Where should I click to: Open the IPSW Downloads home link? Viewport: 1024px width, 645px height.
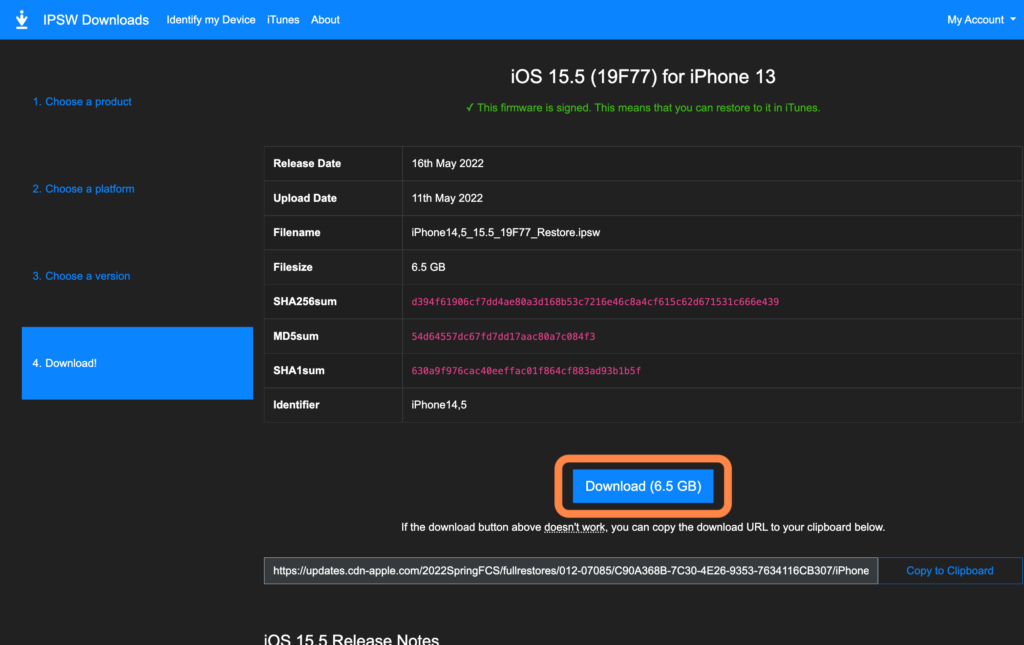(96, 20)
